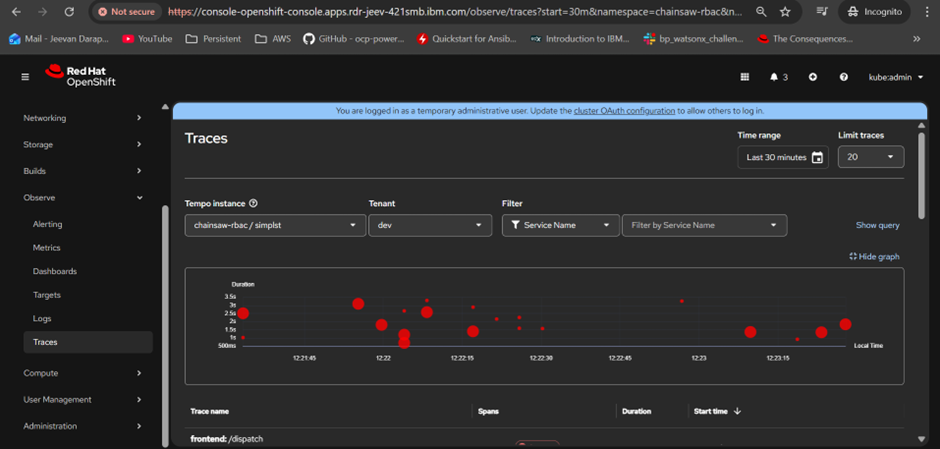Open the application launcher grid icon
940x449 pixels.
coord(744,77)
